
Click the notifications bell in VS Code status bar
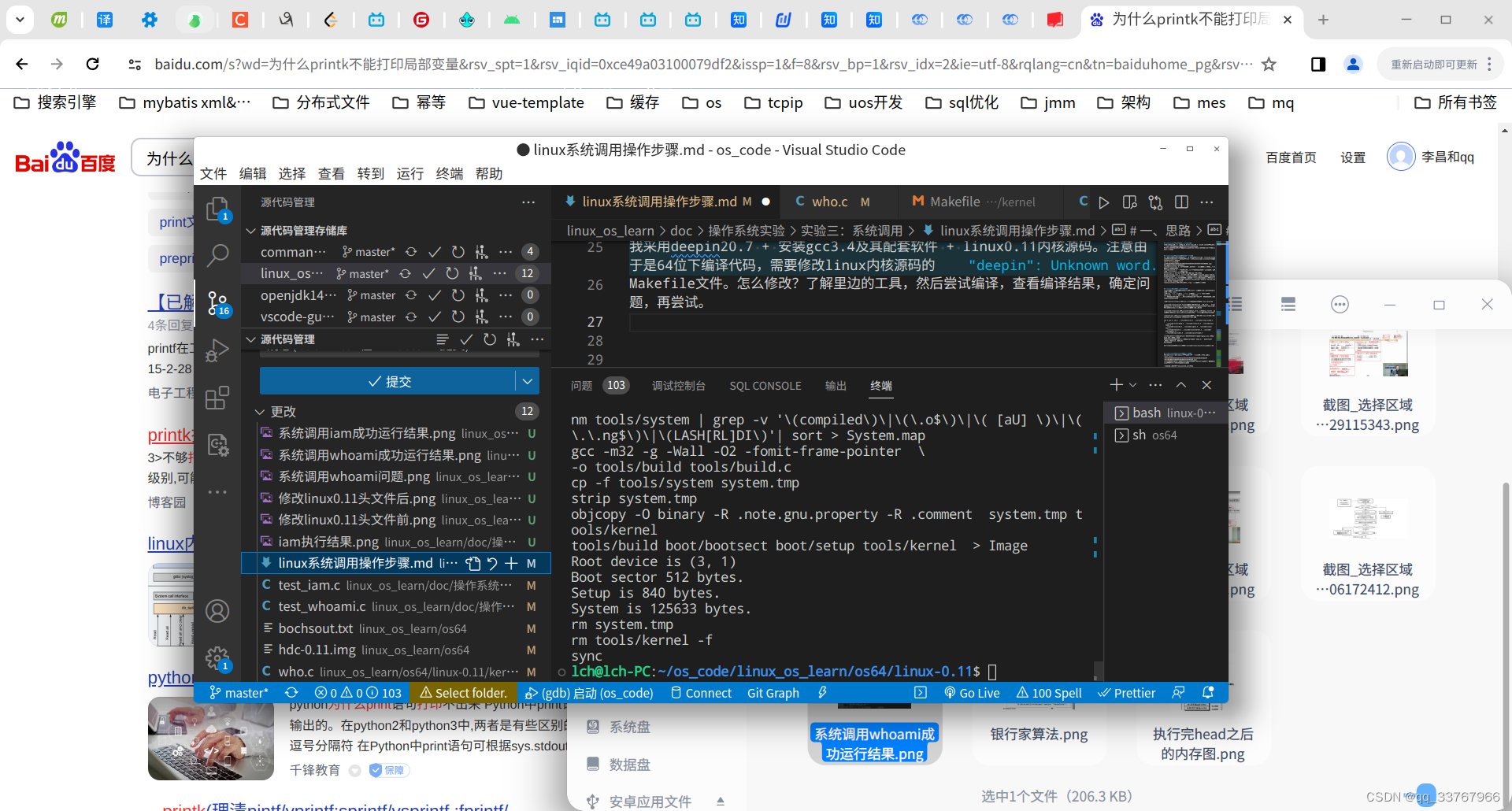pos(1208,693)
